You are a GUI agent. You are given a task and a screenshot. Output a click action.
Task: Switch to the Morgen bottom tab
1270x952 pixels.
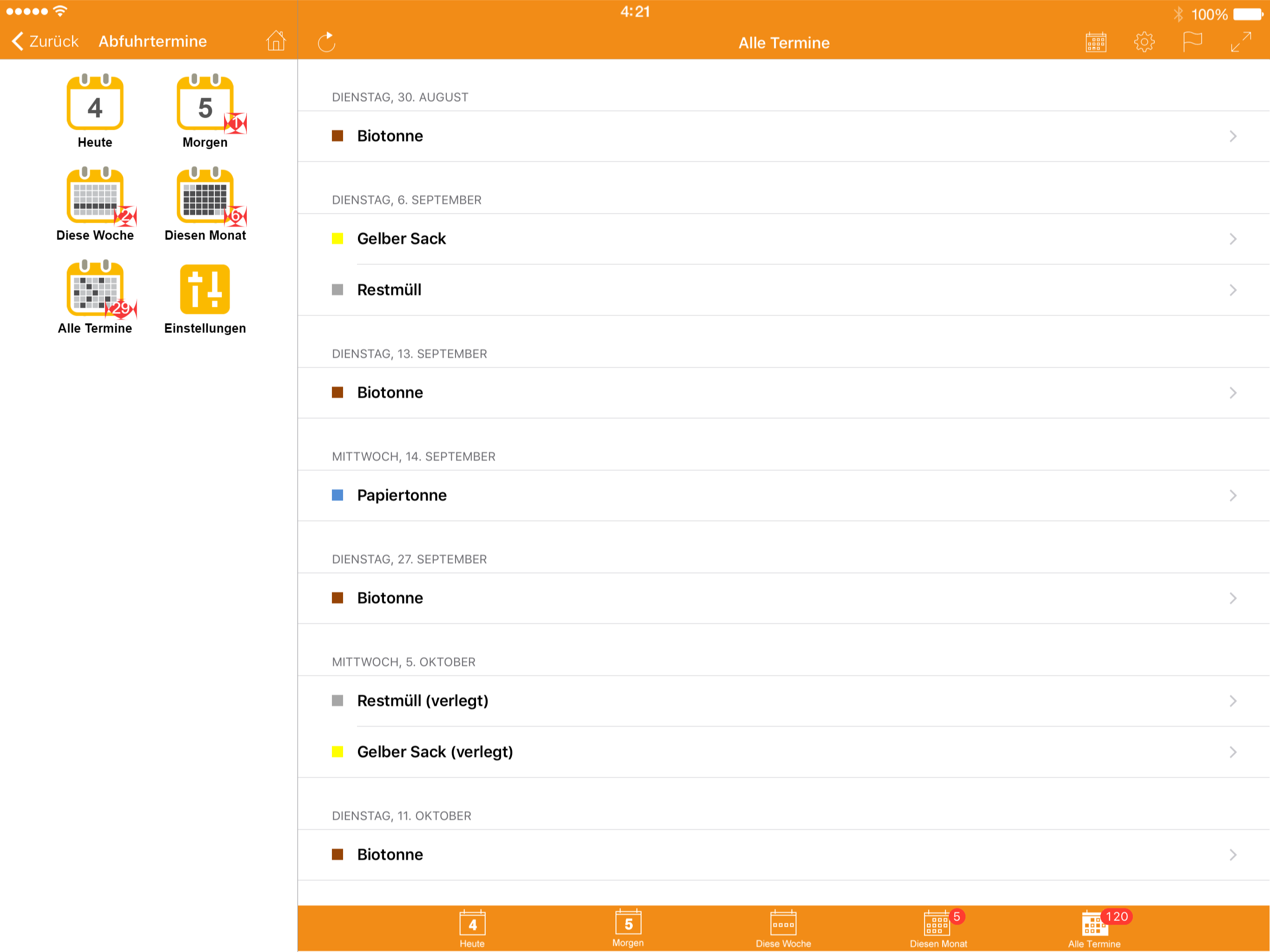(x=628, y=928)
